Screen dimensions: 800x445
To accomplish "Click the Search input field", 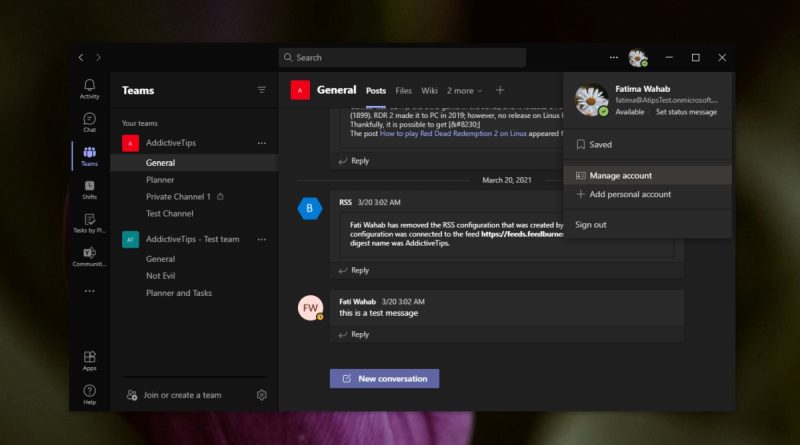I will coord(402,58).
